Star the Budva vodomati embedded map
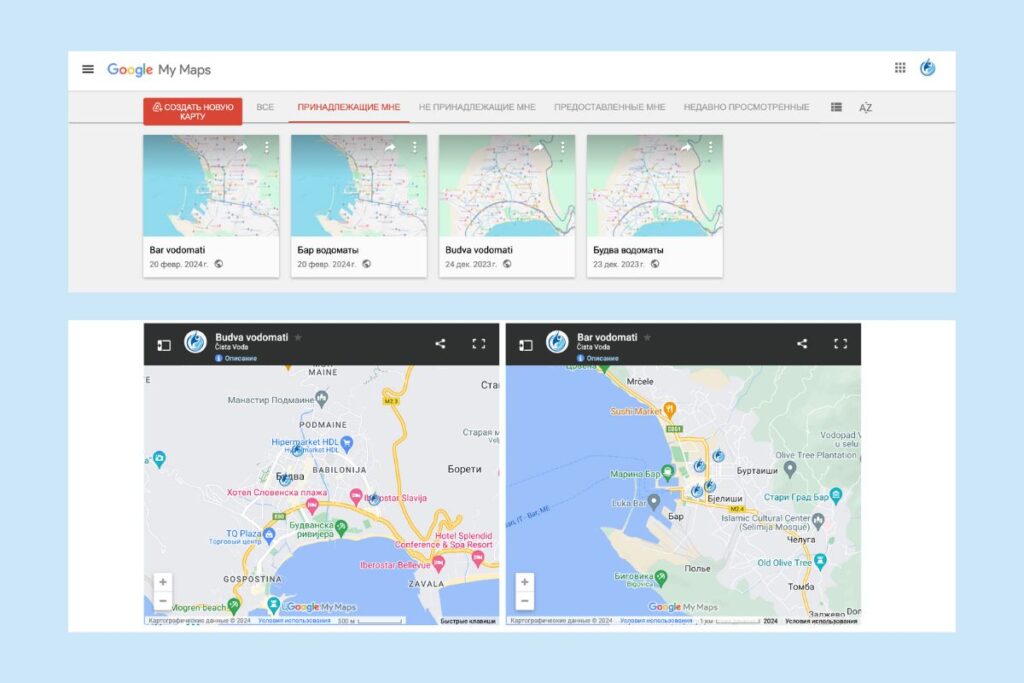1024x683 pixels. (298, 338)
